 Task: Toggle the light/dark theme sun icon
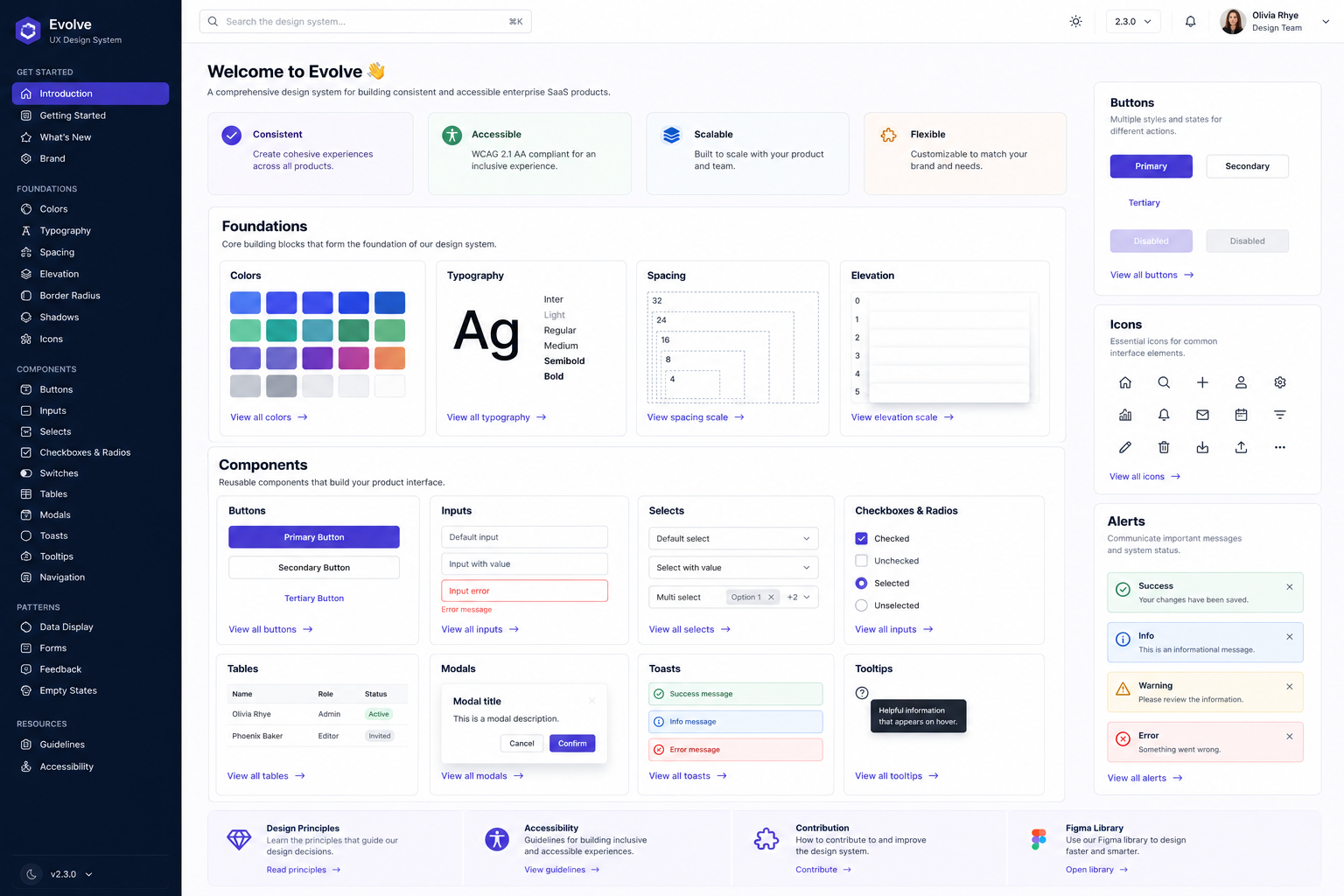click(1075, 22)
